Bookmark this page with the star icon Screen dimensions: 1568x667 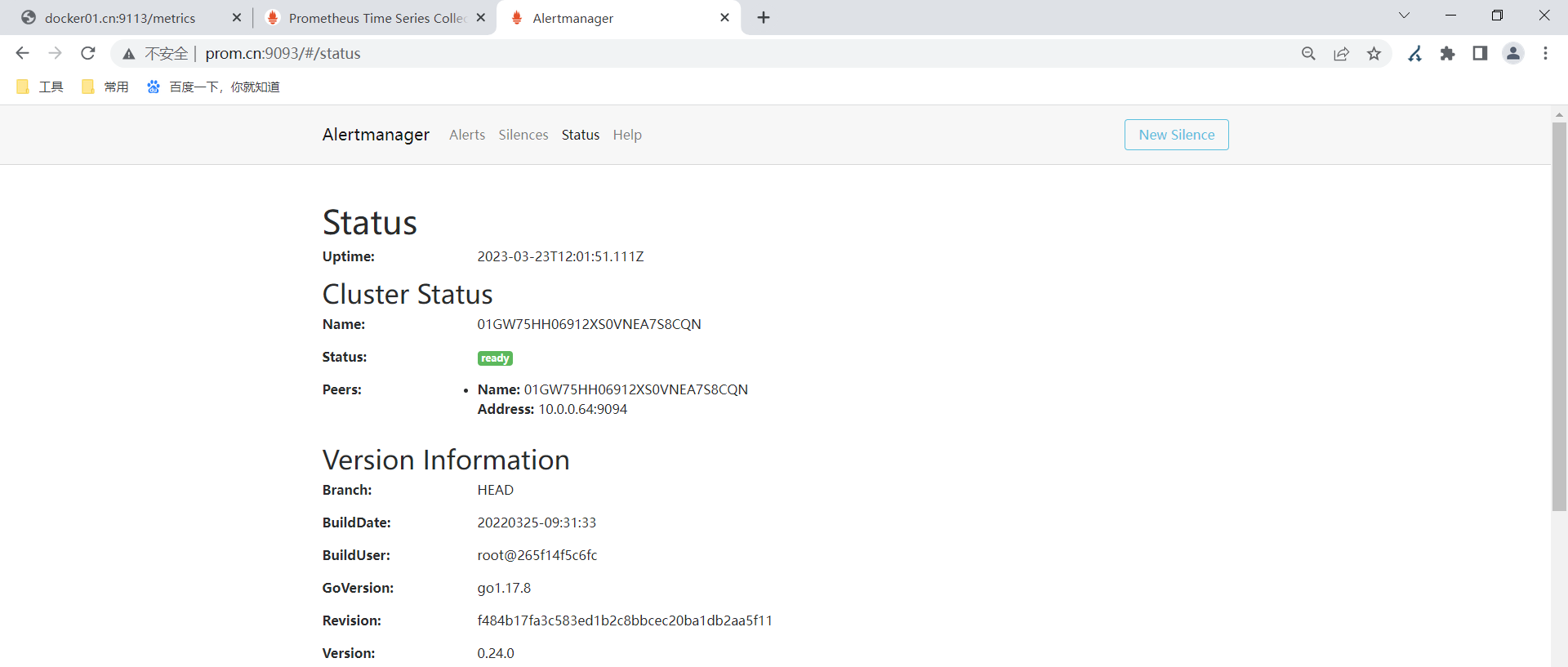[1374, 54]
